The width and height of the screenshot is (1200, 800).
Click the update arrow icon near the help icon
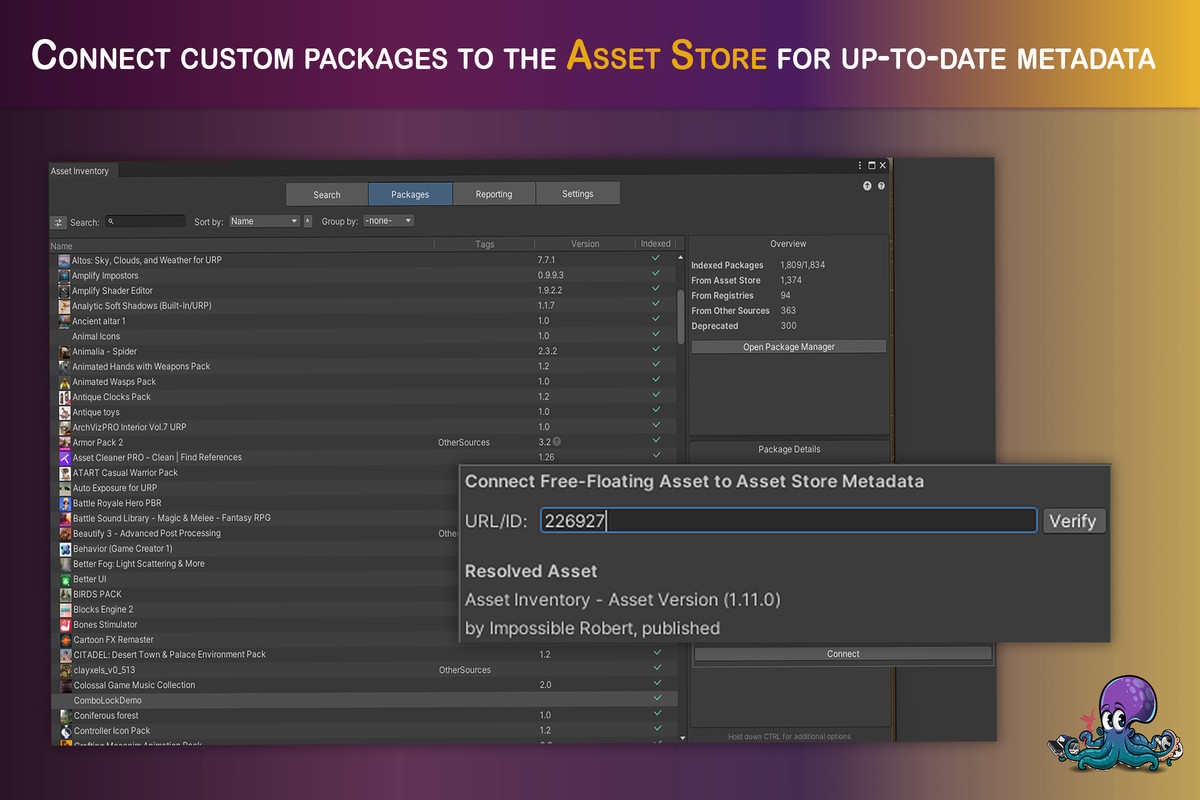click(867, 186)
